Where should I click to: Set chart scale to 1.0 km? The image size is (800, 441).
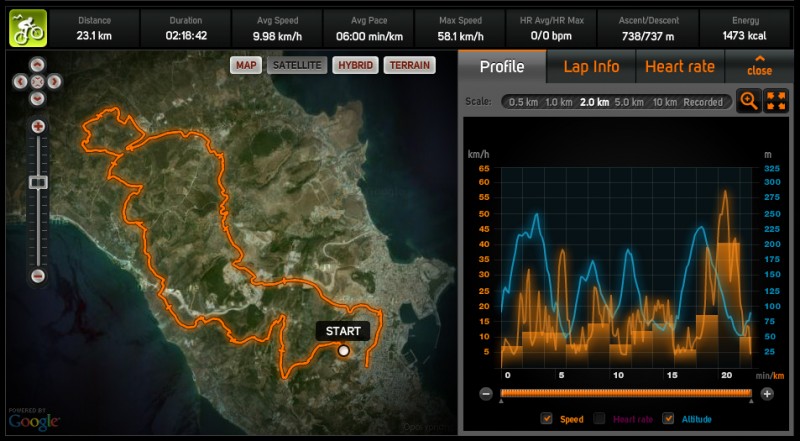click(559, 102)
